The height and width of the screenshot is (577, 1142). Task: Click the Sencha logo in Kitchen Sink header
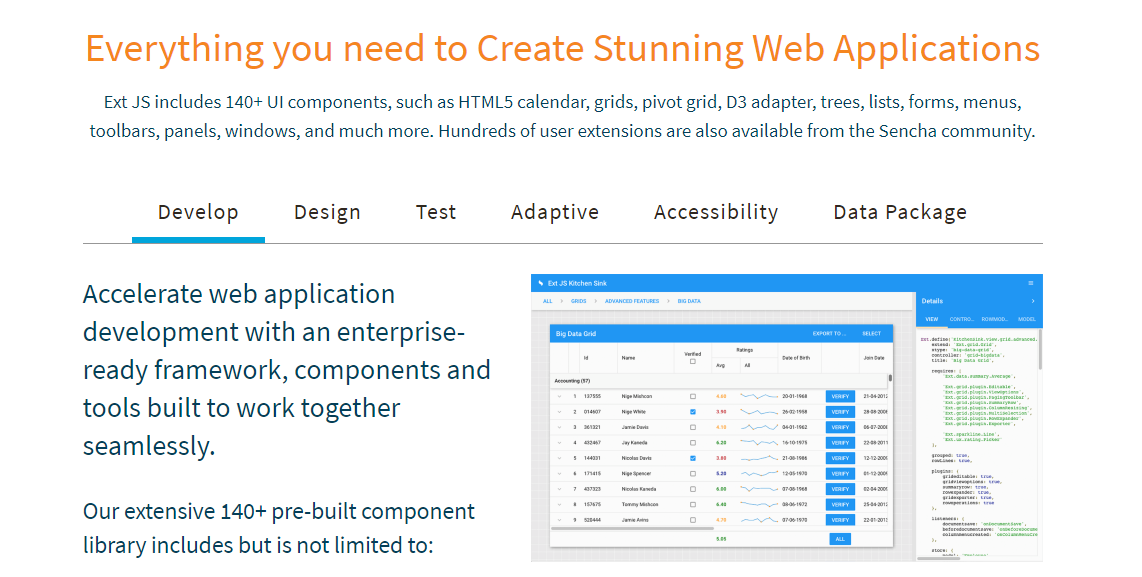540,283
